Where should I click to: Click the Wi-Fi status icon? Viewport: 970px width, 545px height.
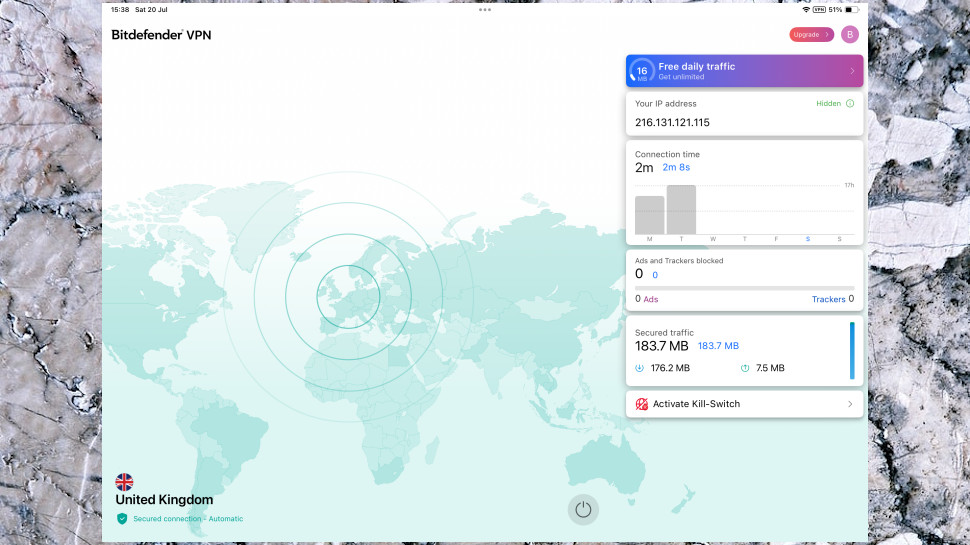click(806, 10)
